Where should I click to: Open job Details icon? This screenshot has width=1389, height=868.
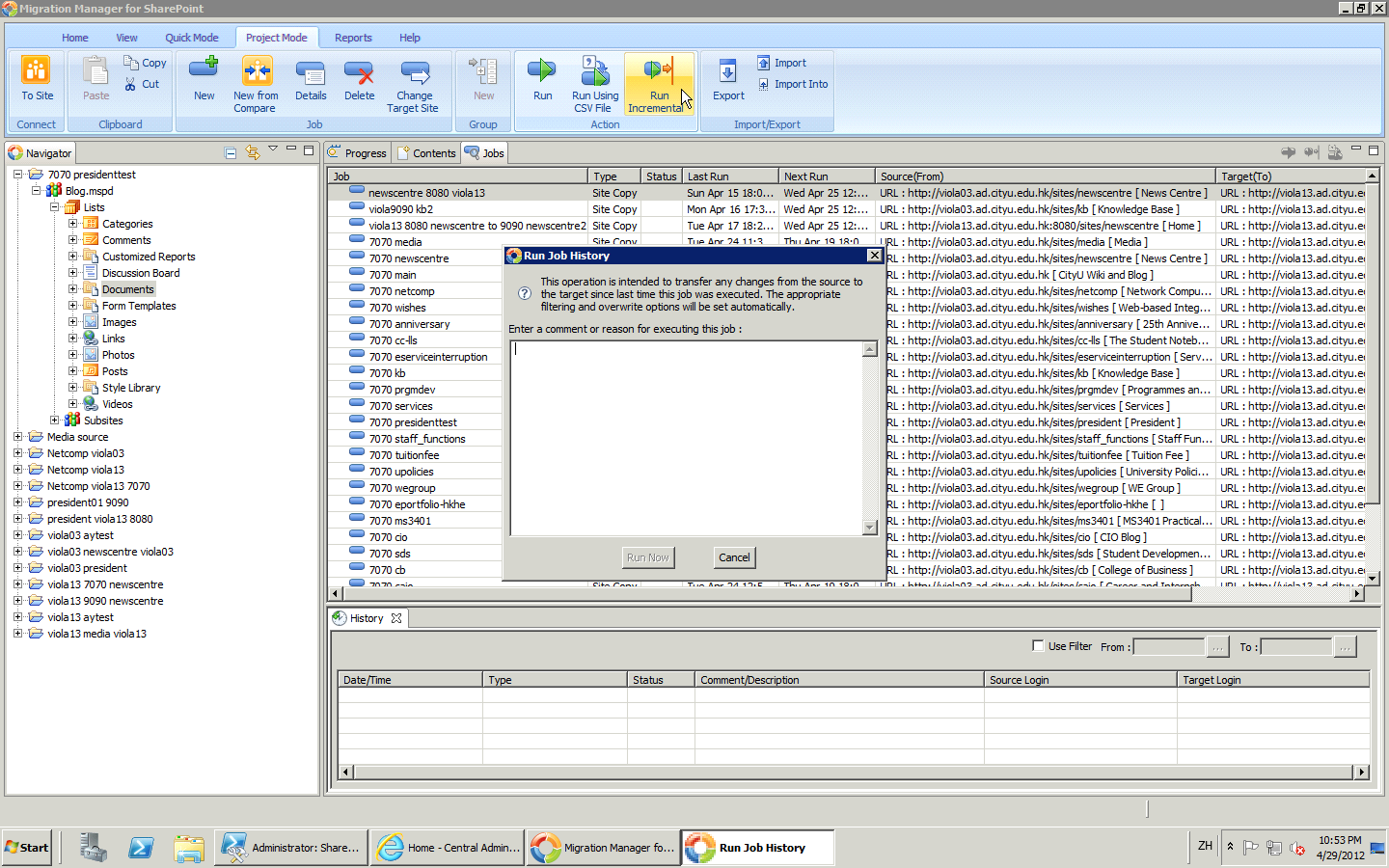click(x=311, y=73)
